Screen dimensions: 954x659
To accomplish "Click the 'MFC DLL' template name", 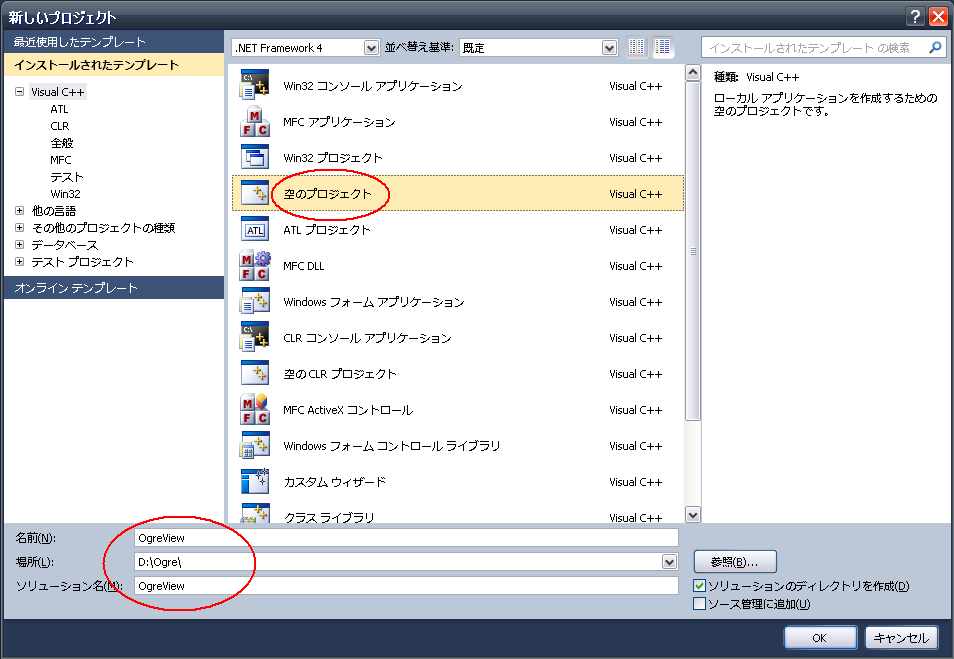I will pos(304,266).
